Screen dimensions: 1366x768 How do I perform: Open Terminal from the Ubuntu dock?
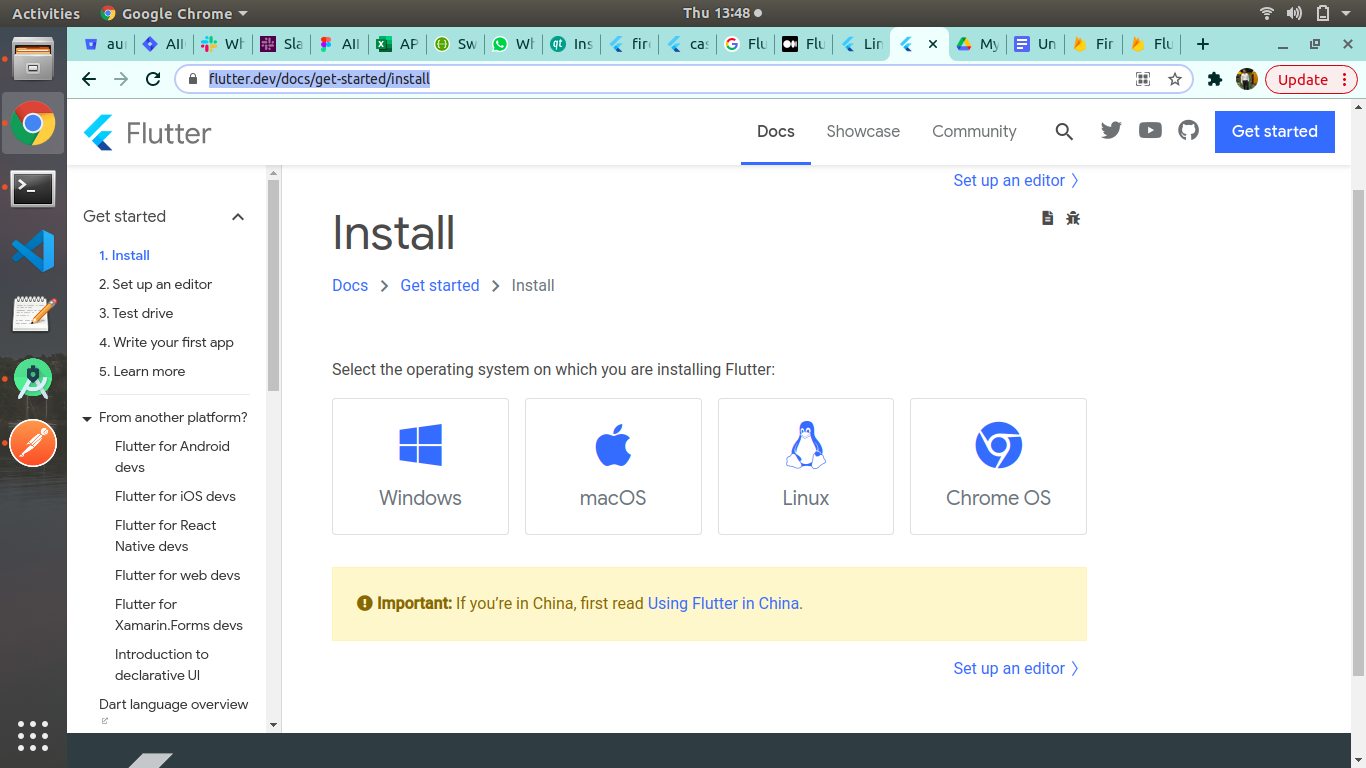coord(33,187)
